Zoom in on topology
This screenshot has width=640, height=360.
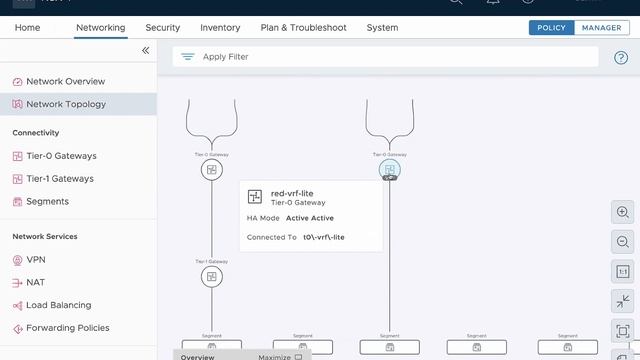click(x=622, y=212)
